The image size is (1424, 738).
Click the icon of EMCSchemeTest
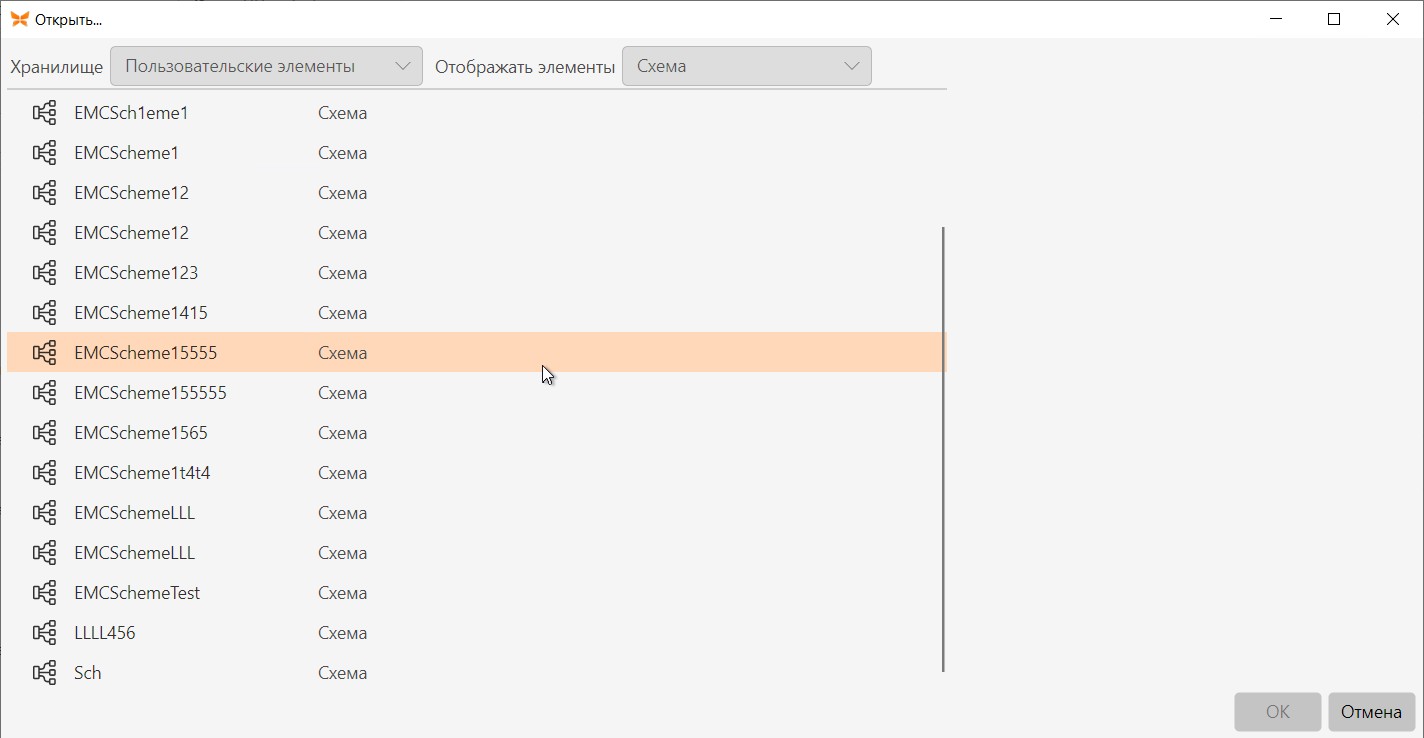[44, 593]
